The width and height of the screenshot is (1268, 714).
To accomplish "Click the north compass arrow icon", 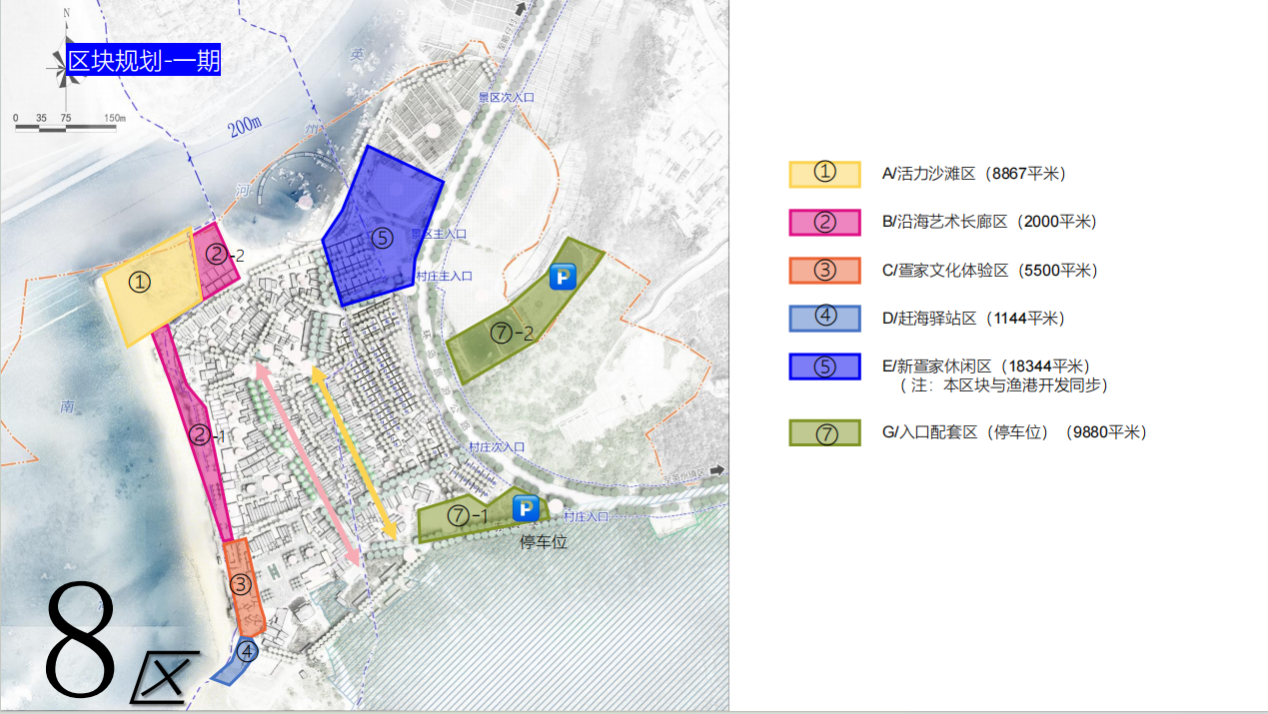I will [64, 62].
